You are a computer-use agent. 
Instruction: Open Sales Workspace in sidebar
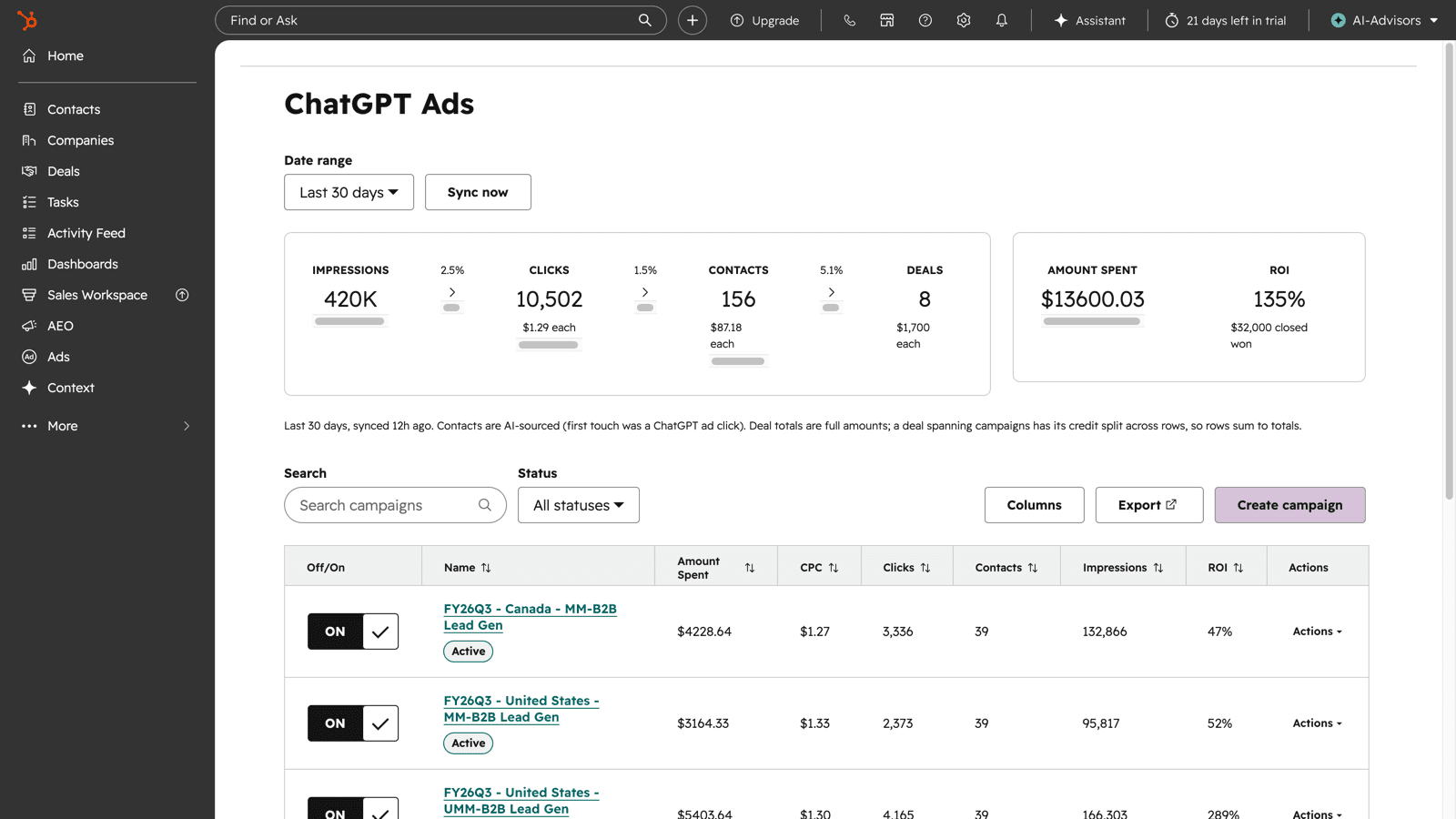point(96,295)
